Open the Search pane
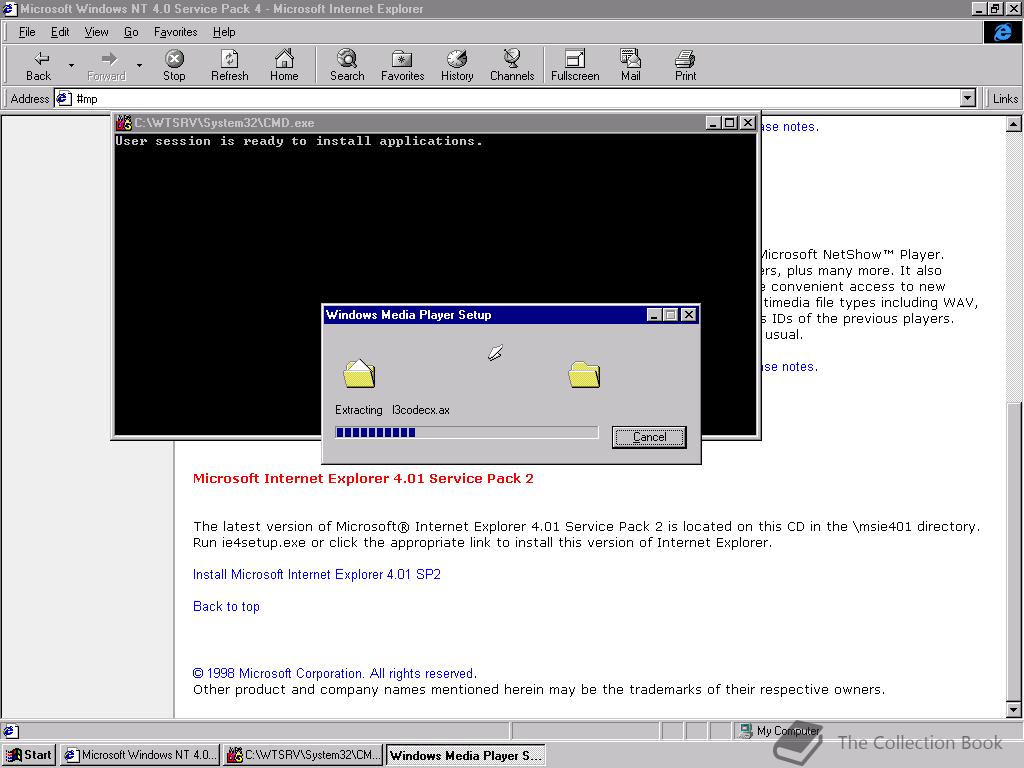 pos(347,65)
